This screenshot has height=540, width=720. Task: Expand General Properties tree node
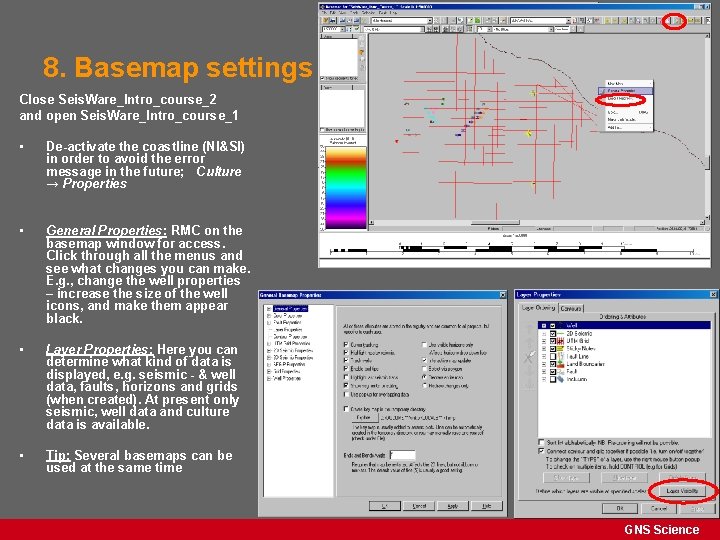click(x=269, y=309)
